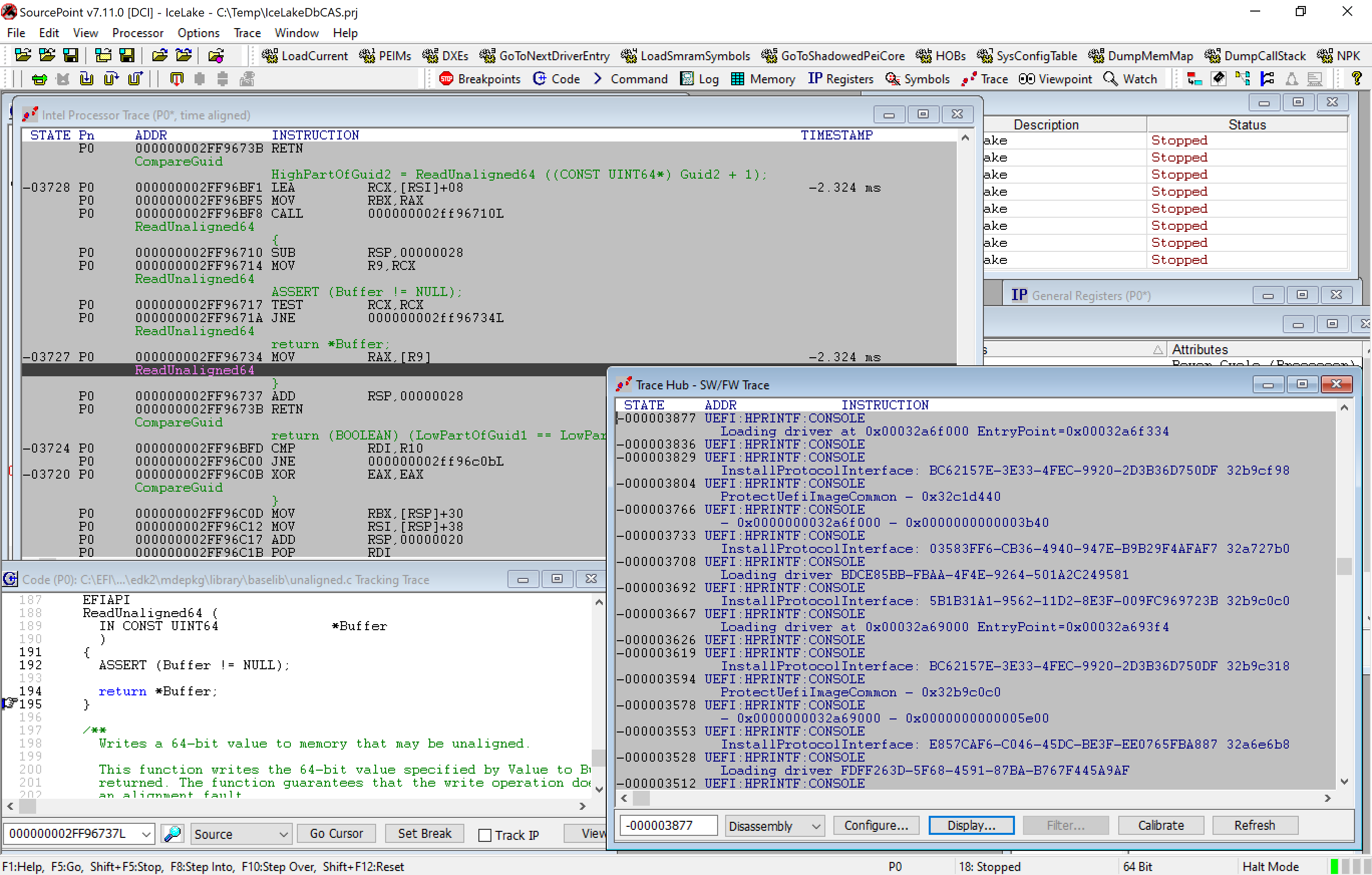Image resolution: width=1372 pixels, height=875 pixels.
Task: Open the File menu
Action: tap(16, 33)
